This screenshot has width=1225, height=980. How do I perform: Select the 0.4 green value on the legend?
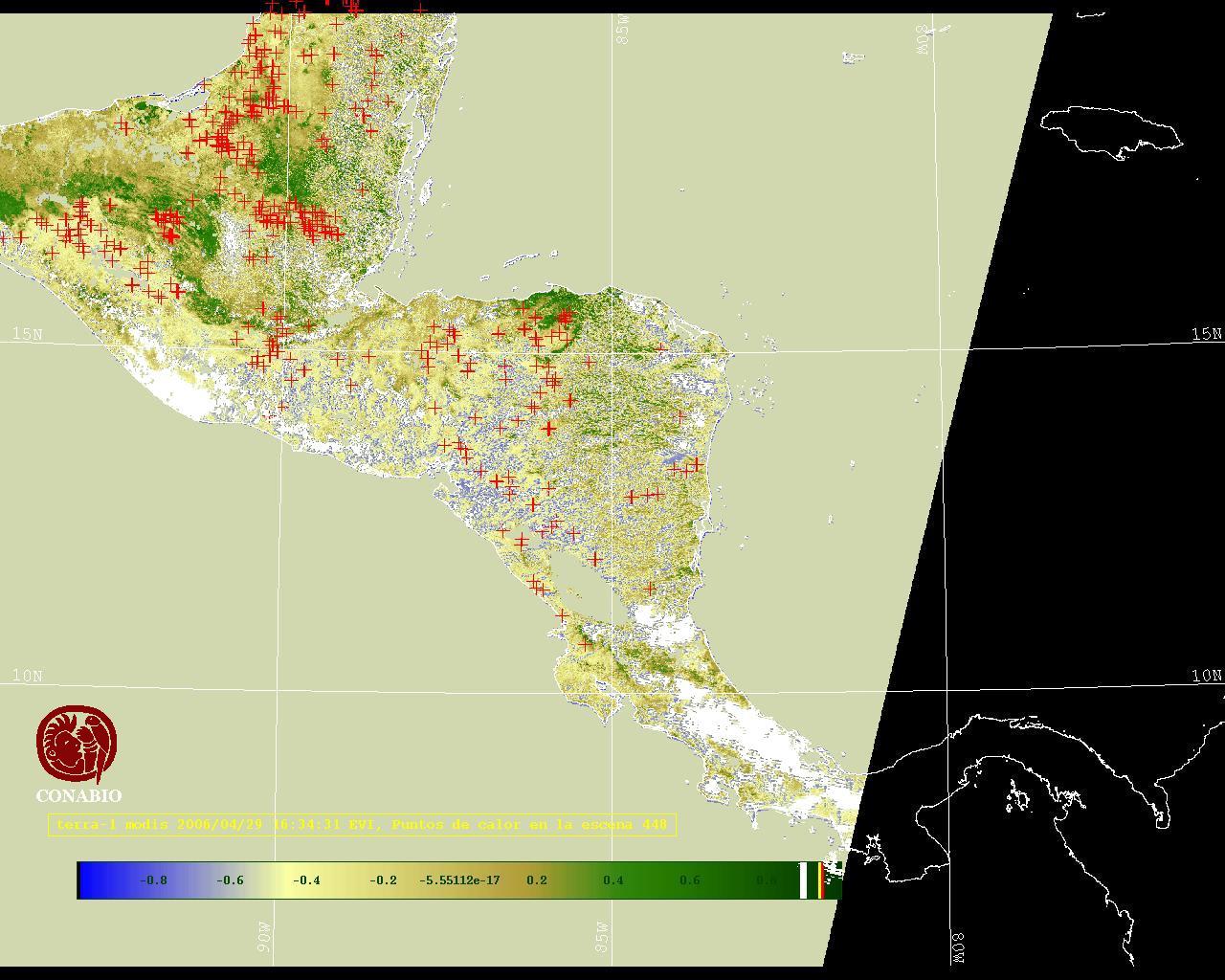click(612, 880)
